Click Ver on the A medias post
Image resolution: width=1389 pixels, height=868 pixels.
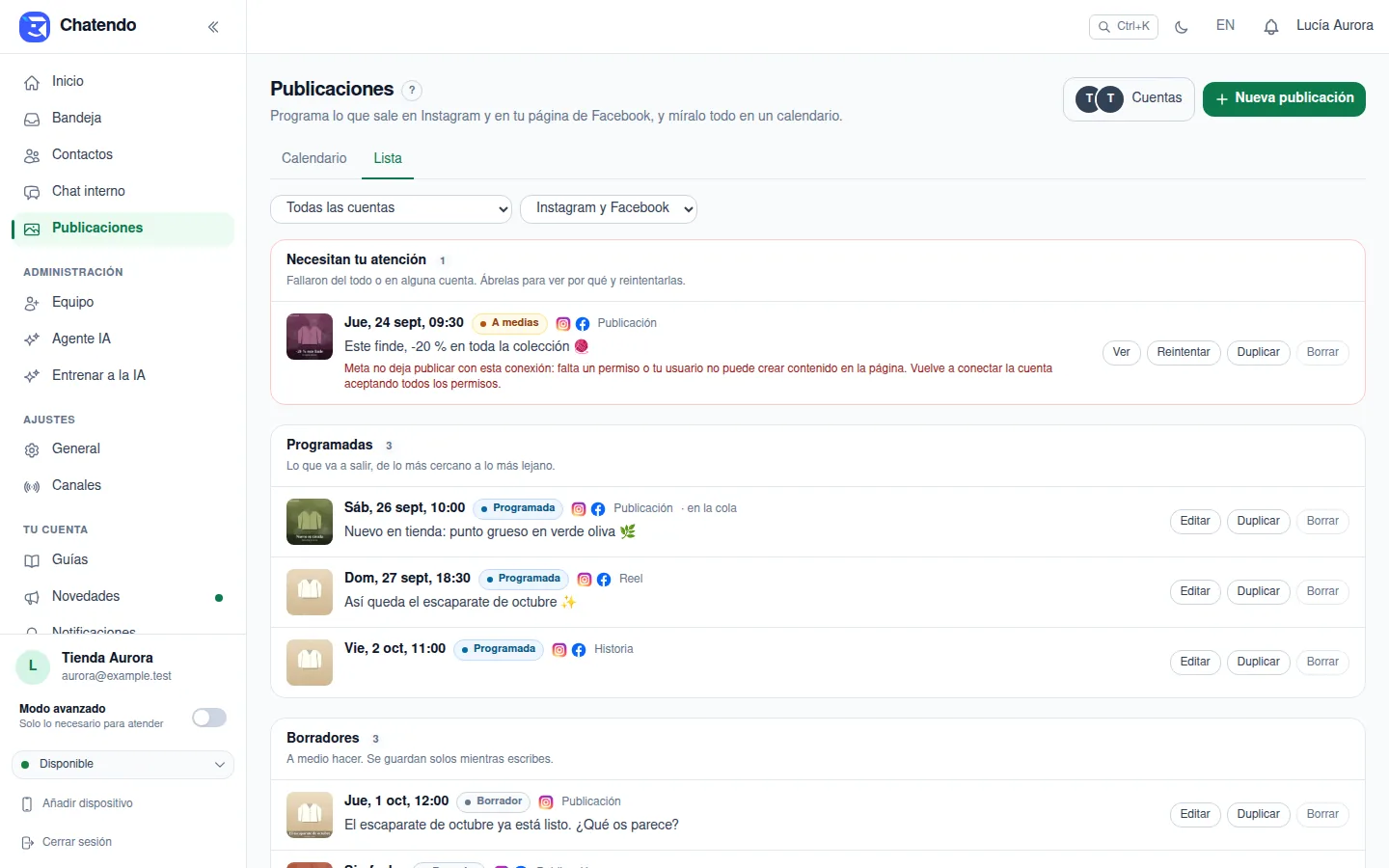pyautogui.click(x=1121, y=353)
